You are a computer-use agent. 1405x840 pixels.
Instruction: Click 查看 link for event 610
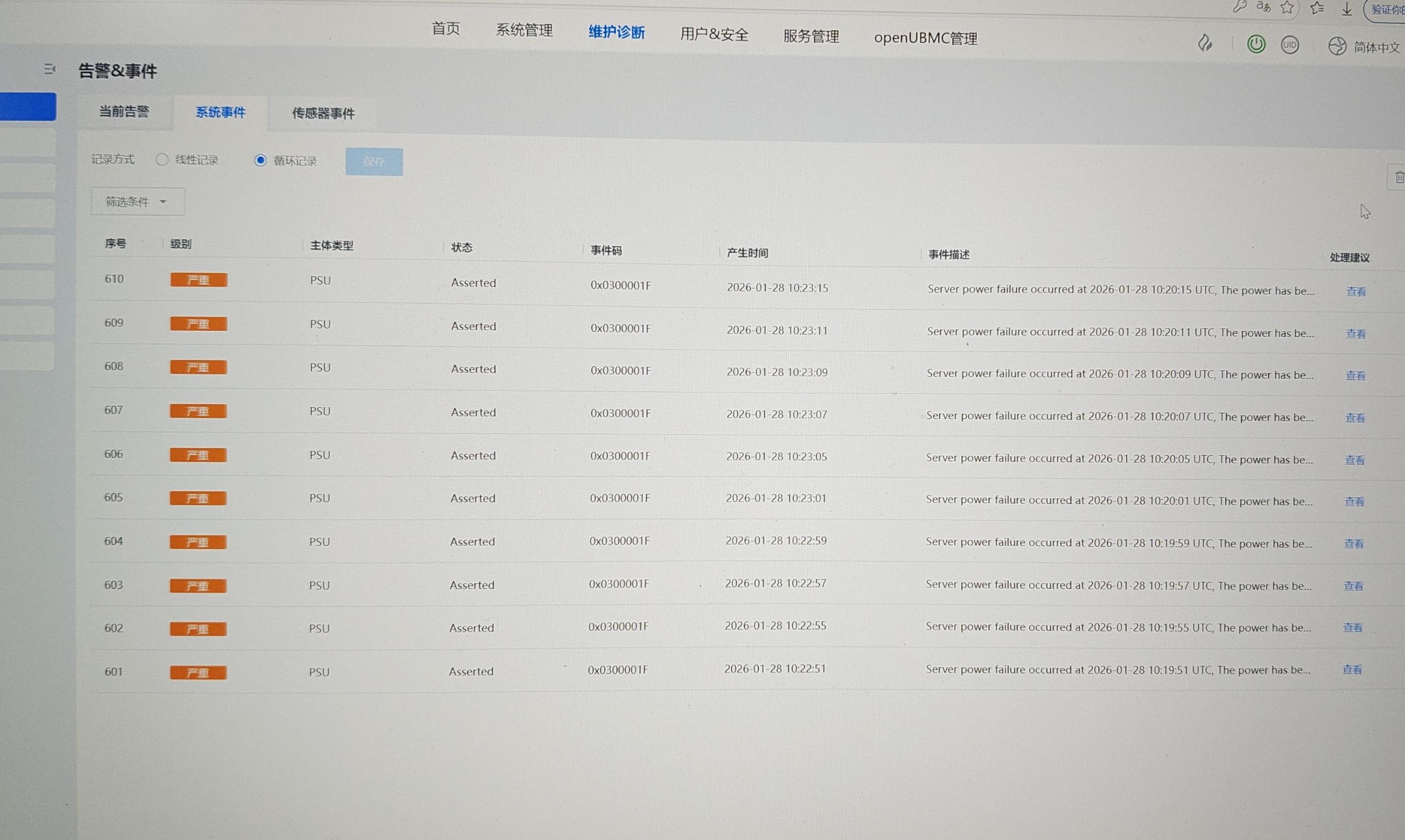pyautogui.click(x=1356, y=291)
